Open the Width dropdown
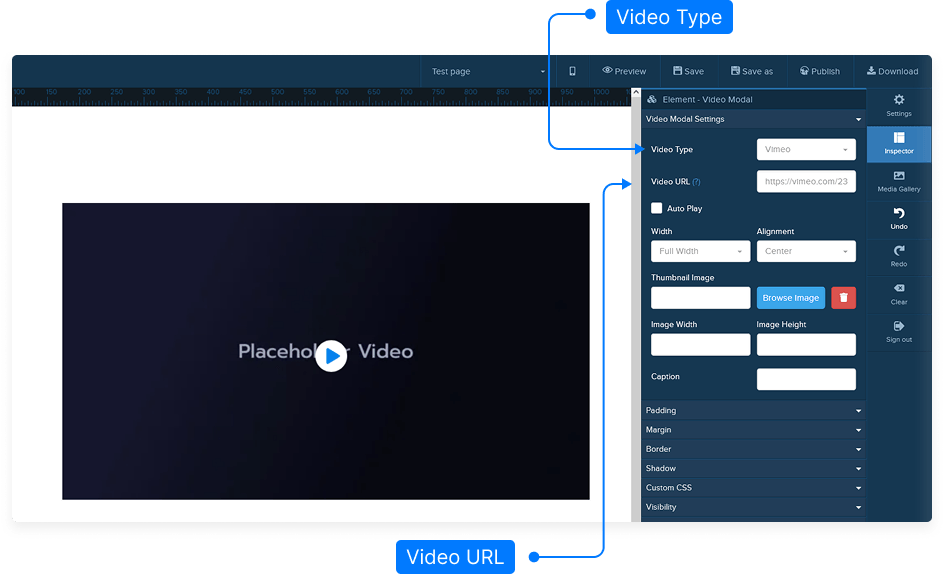 699,252
